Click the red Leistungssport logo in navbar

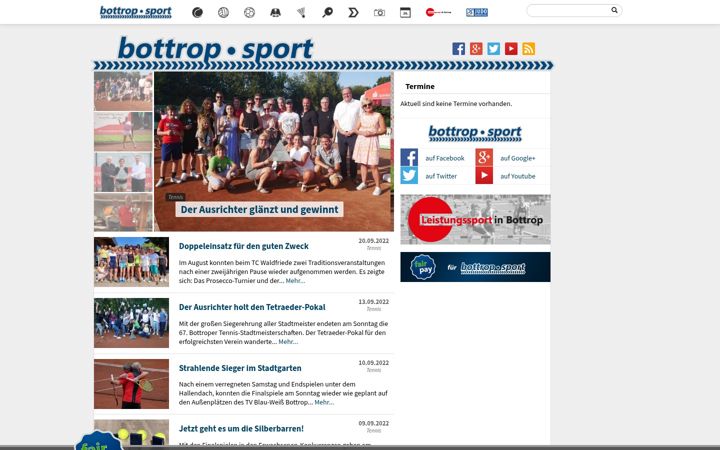coord(438,12)
